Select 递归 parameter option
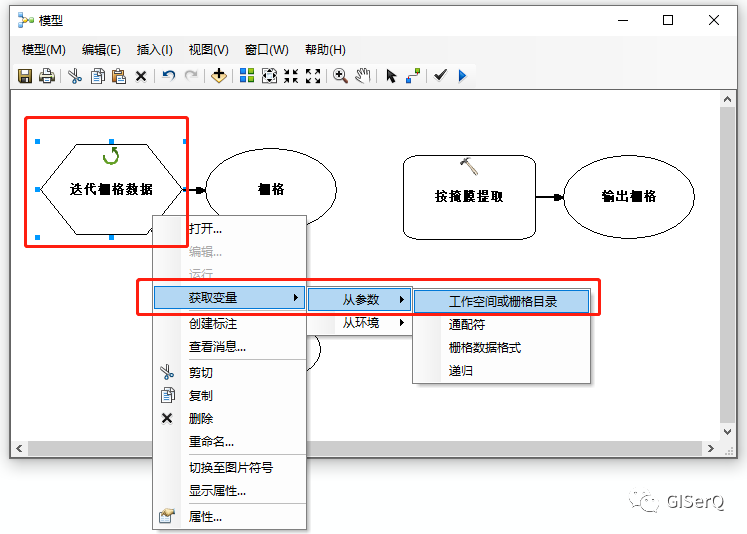747x534 pixels. [x=502, y=371]
